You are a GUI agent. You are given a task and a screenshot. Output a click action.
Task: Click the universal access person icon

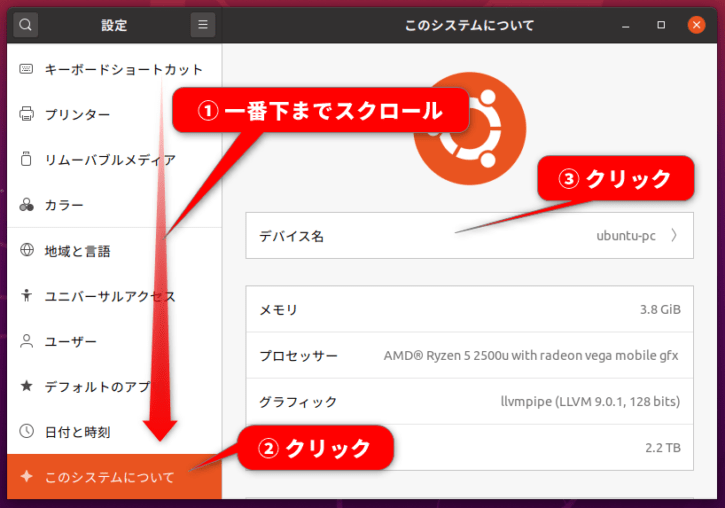[x=26, y=295]
